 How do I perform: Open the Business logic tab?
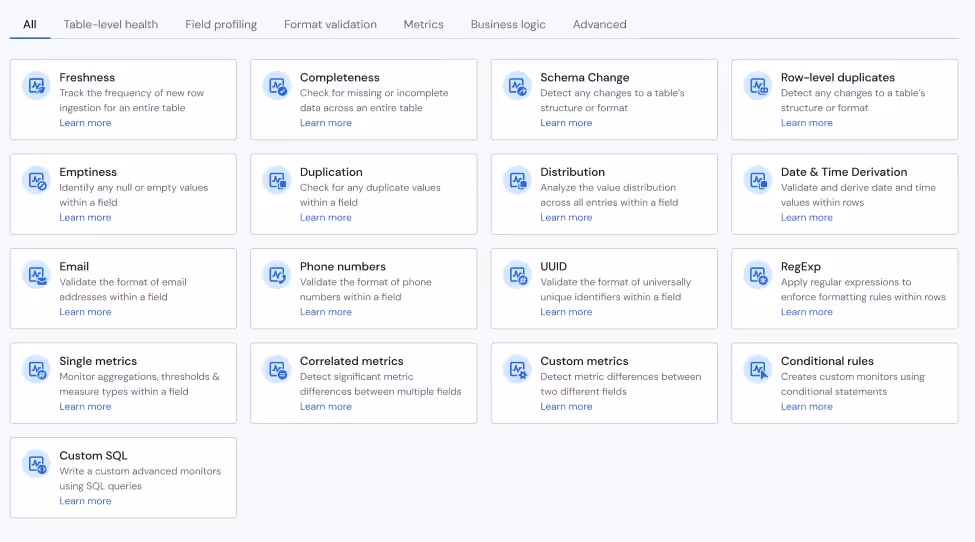(508, 24)
